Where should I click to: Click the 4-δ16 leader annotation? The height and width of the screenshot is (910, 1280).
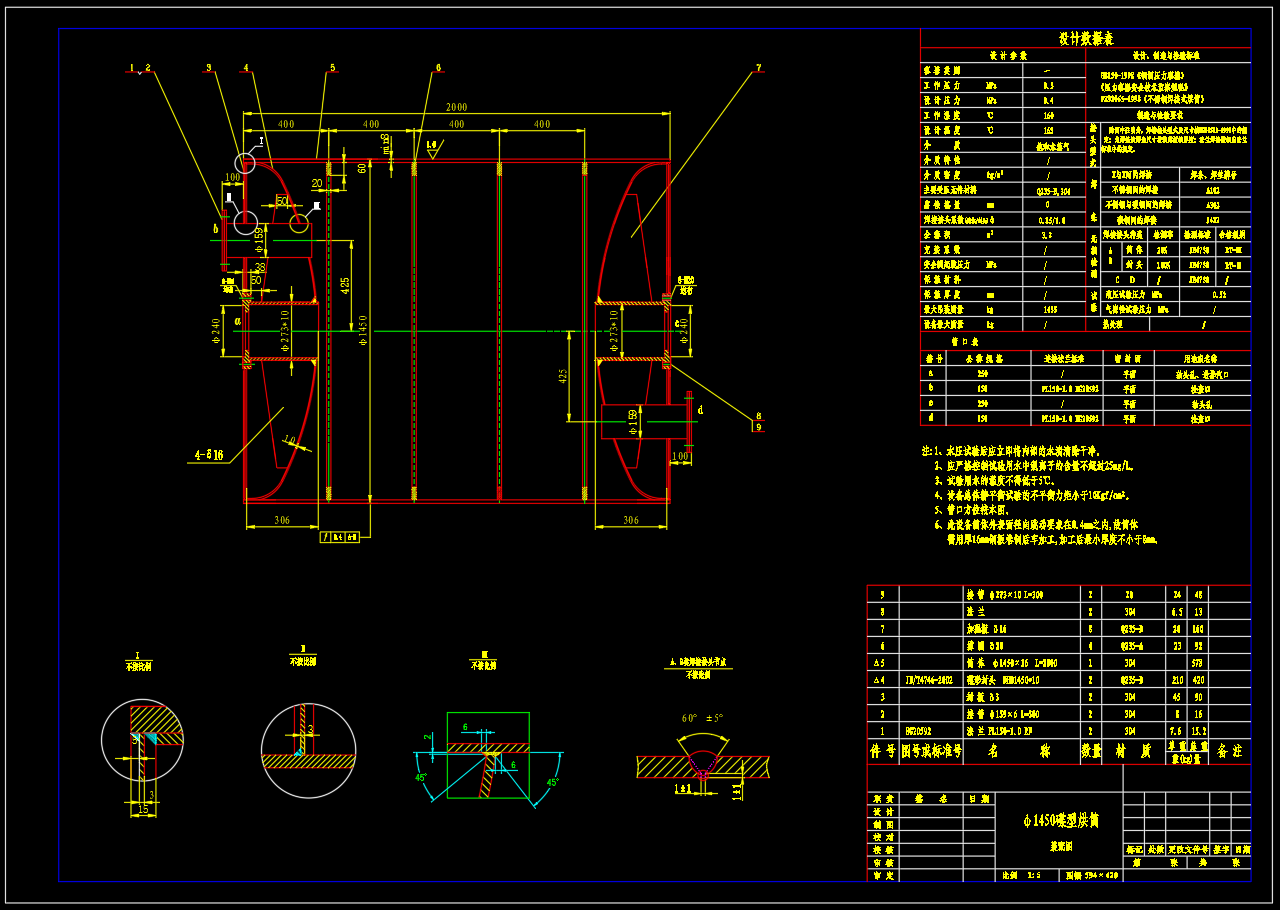[x=207, y=455]
